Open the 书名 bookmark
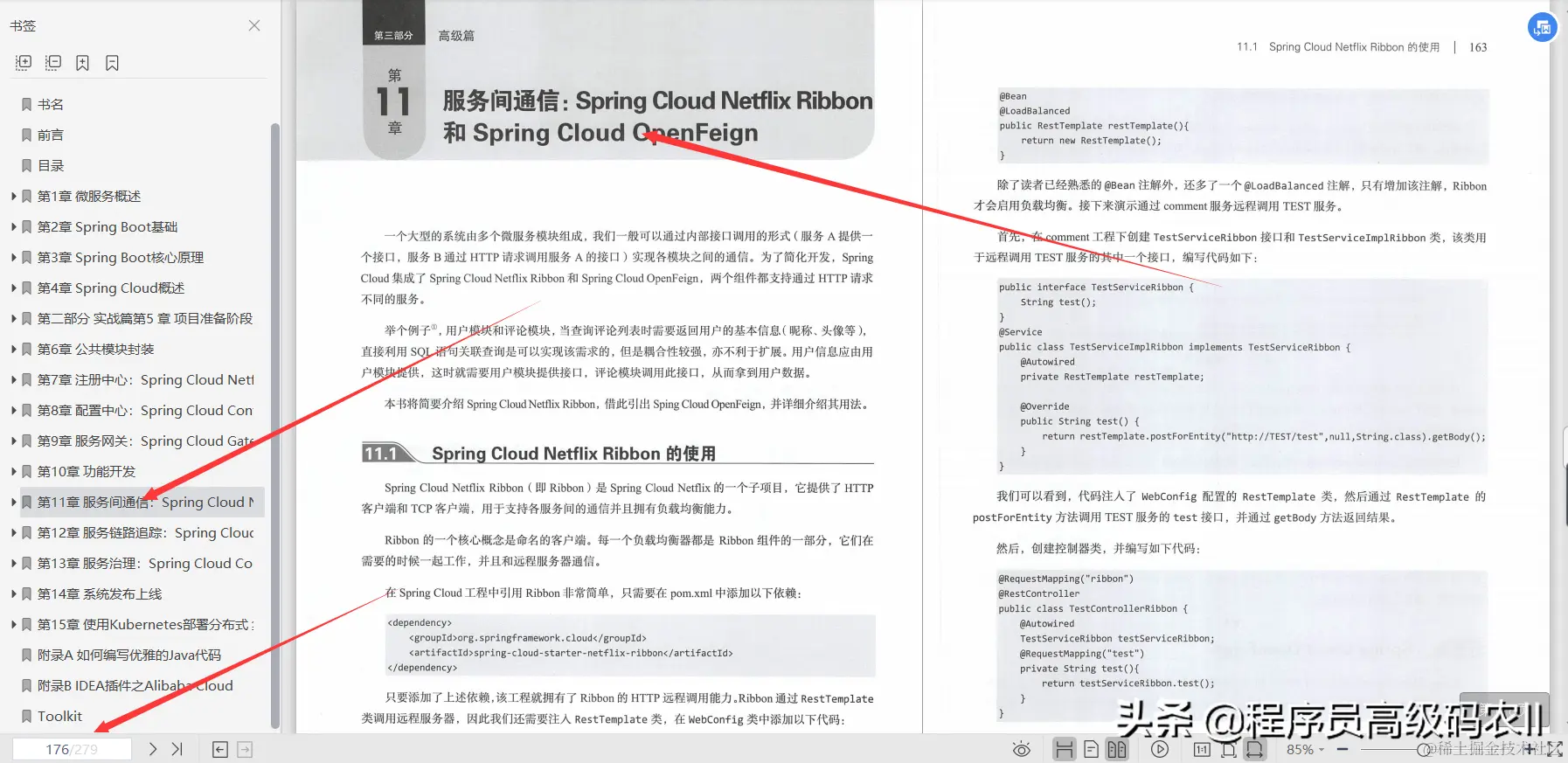Image resolution: width=1568 pixels, height=763 pixels. tap(51, 104)
